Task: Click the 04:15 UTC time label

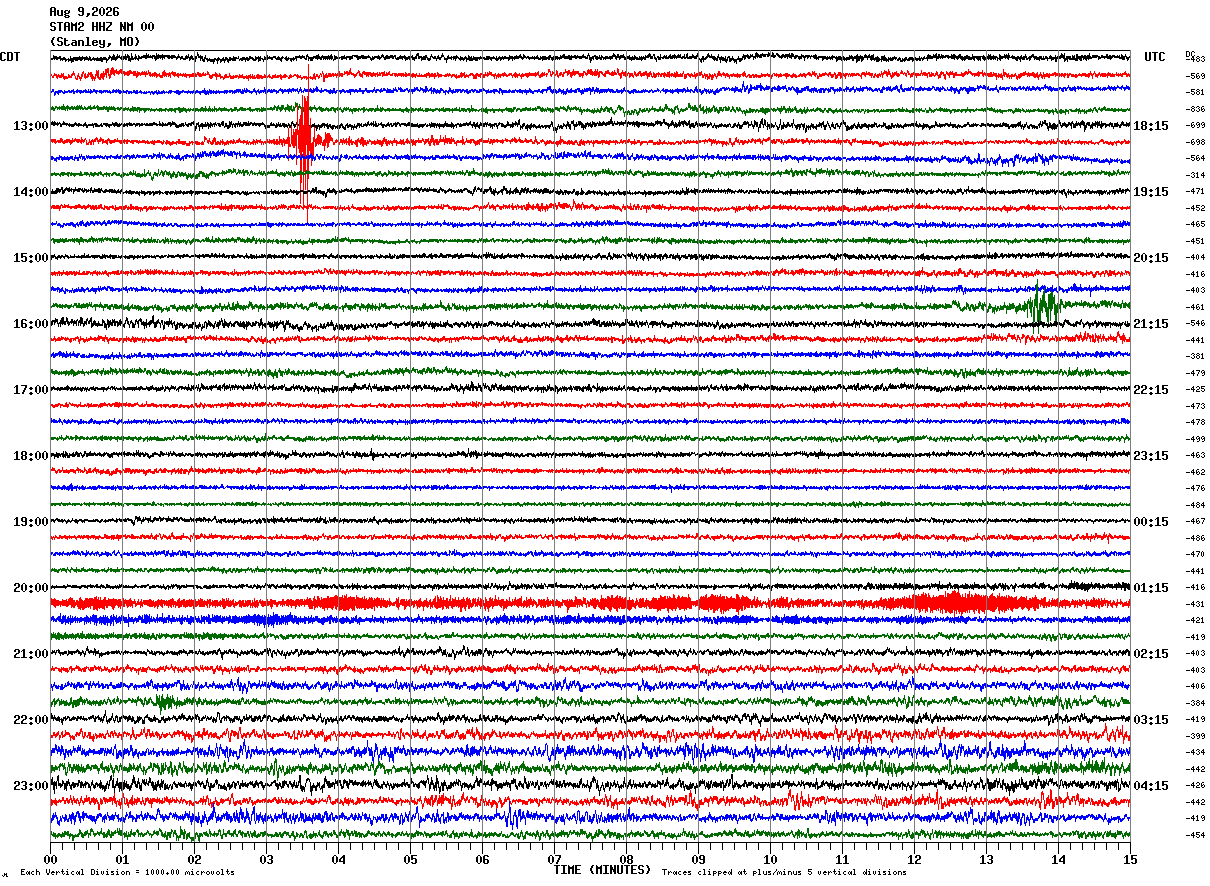Action: [1151, 786]
